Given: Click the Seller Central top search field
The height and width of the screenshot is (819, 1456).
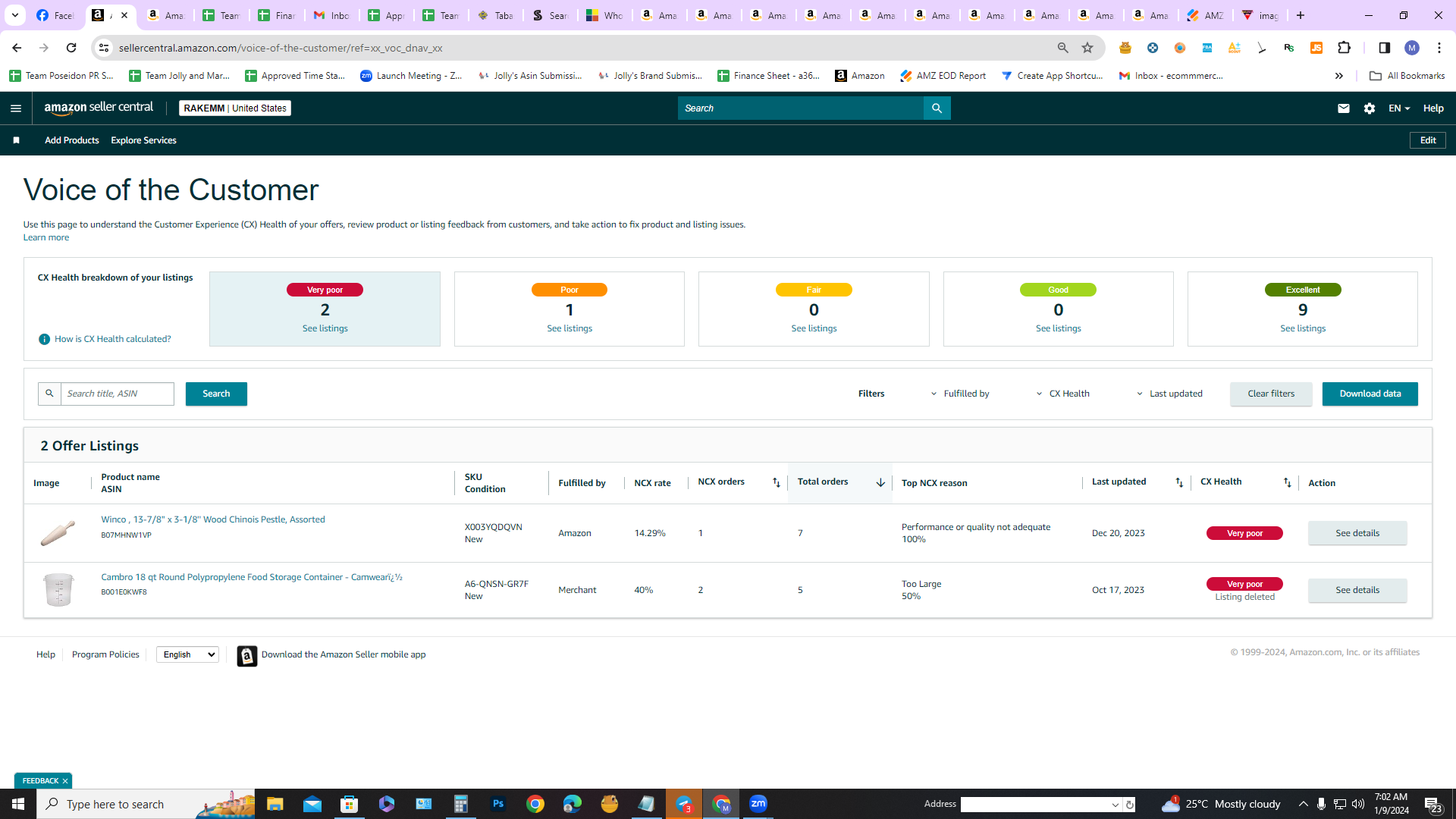Looking at the screenshot, I should pos(801,108).
